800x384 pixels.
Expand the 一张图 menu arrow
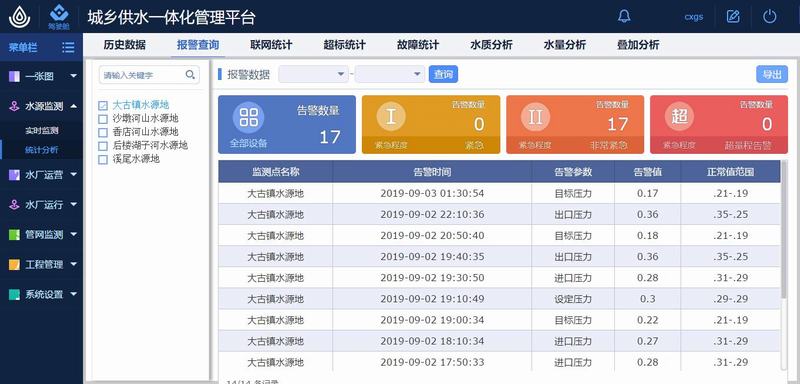tap(73, 76)
